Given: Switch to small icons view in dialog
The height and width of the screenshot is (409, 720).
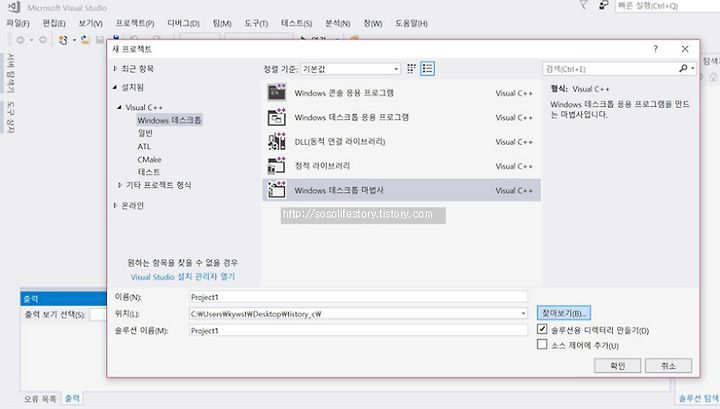Looking at the screenshot, I should (411, 68).
